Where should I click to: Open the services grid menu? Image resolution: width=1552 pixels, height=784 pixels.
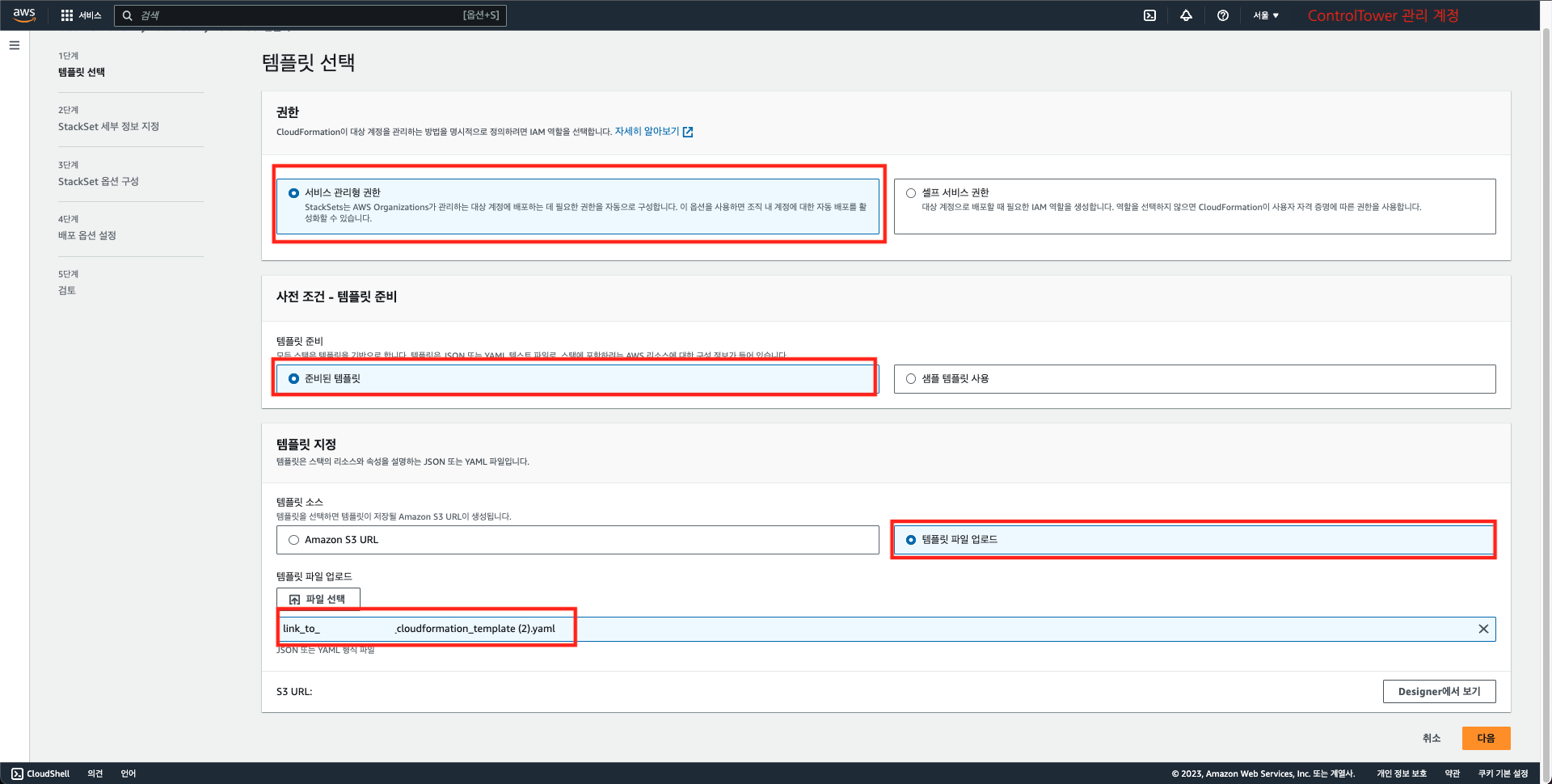coord(67,15)
